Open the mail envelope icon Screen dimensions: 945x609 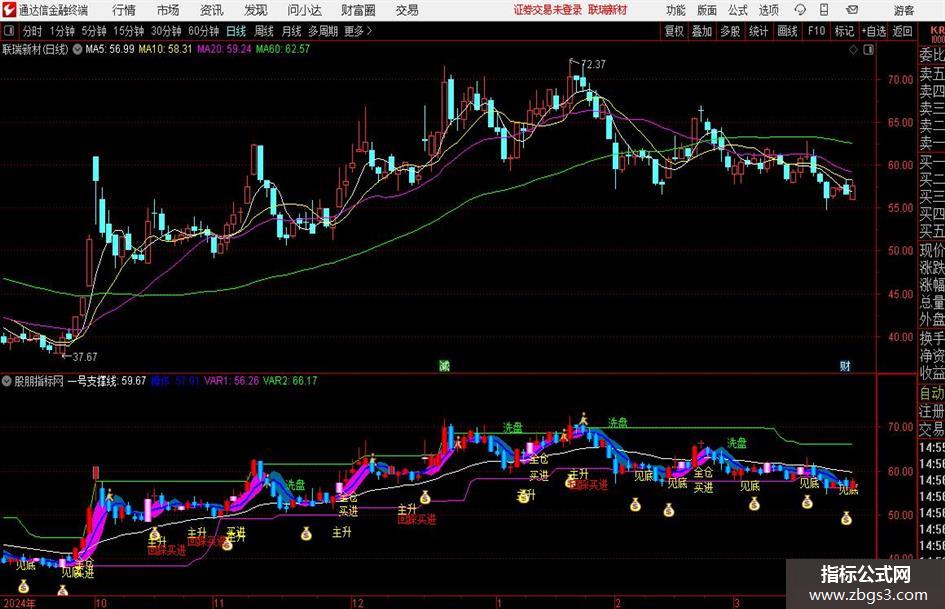852,10
